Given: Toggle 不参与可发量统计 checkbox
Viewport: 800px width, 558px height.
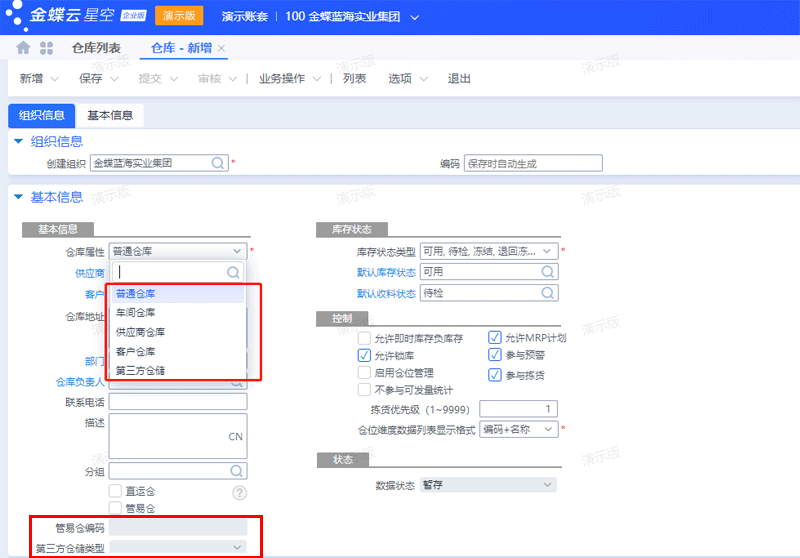Looking at the screenshot, I should [x=364, y=390].
